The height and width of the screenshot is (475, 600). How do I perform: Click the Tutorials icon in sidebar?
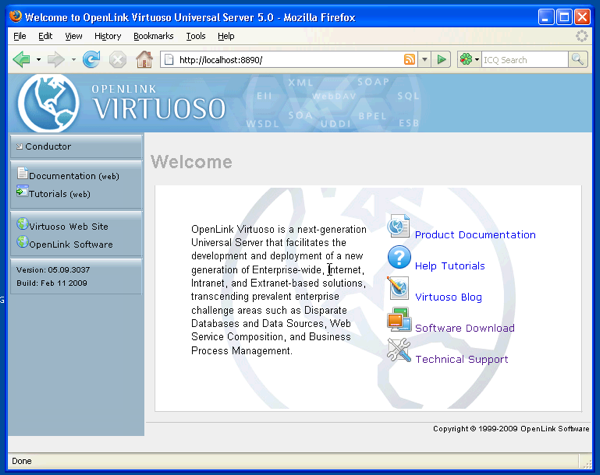[x=22, y=191]
